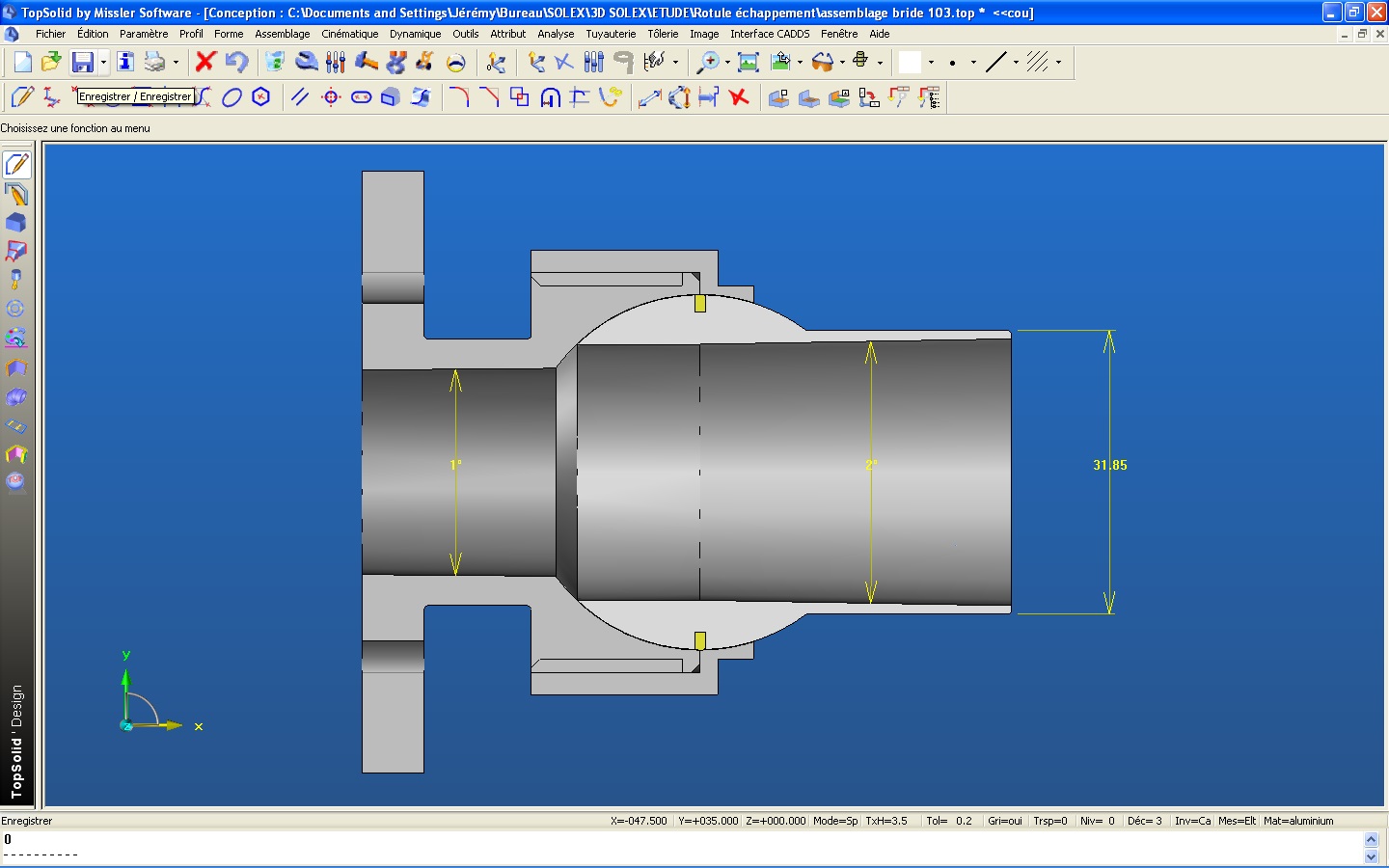
Task: Click the 31.85 dimension label
Action: click(1109, 465)
